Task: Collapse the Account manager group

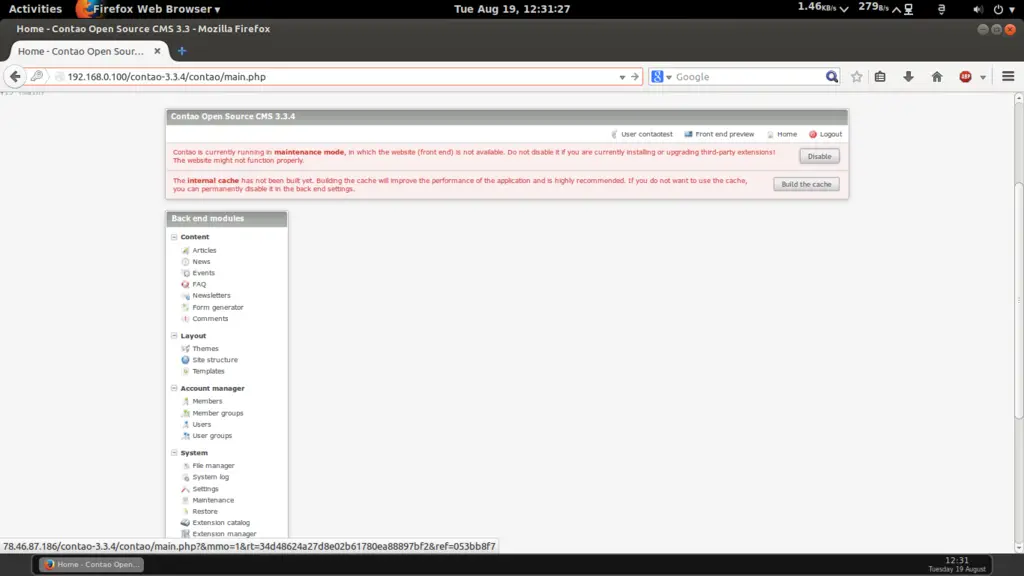Action: point(174,388)
